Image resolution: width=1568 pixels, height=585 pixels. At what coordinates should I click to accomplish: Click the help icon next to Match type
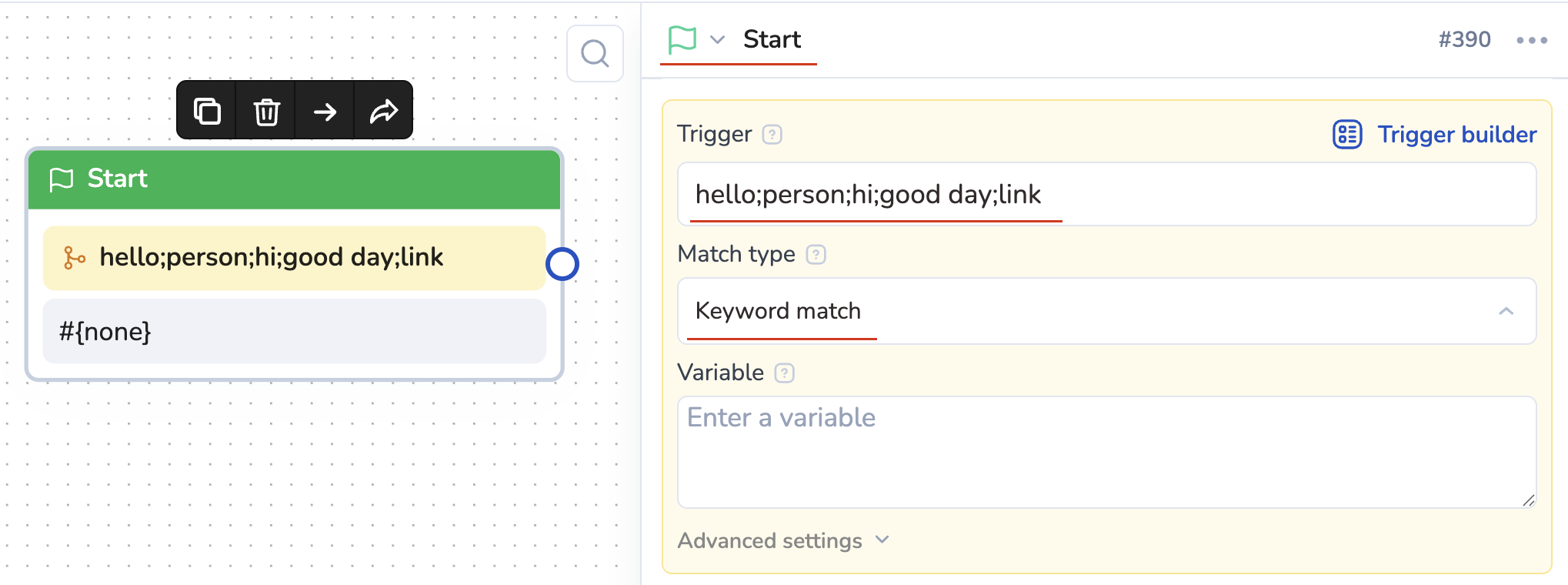(816, 255)
